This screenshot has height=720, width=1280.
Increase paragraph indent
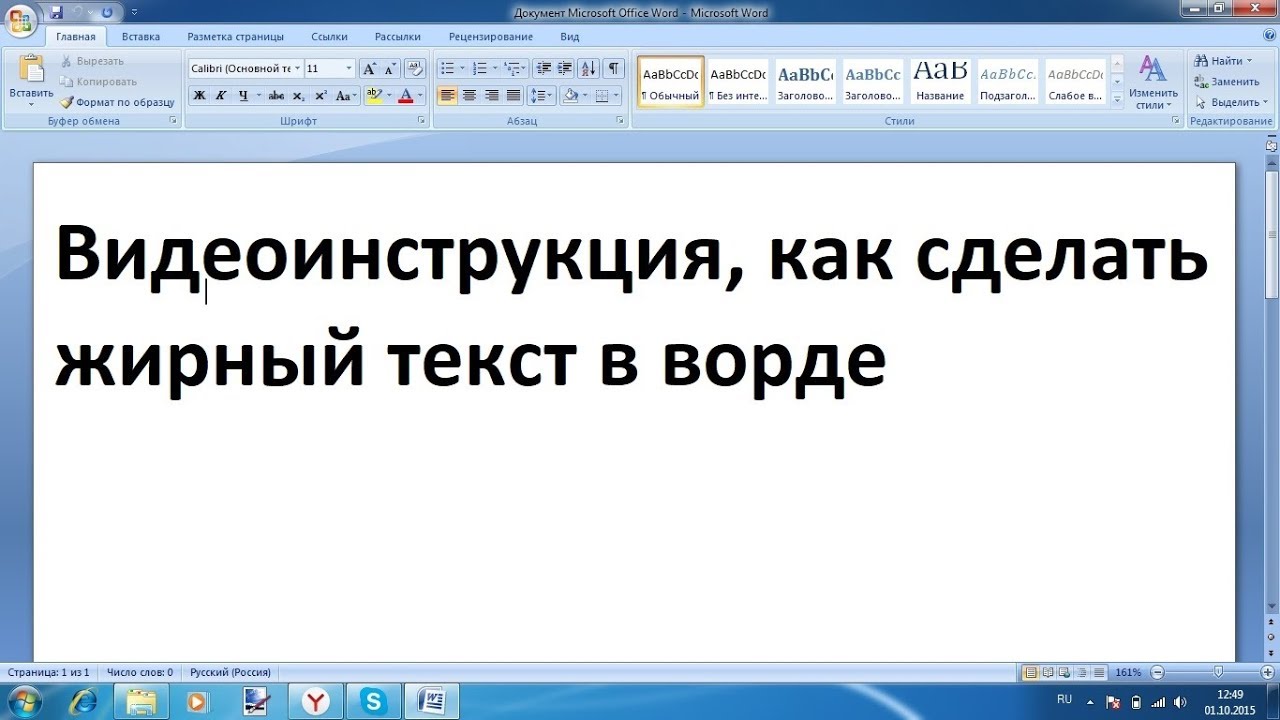[x=565, y=69]
